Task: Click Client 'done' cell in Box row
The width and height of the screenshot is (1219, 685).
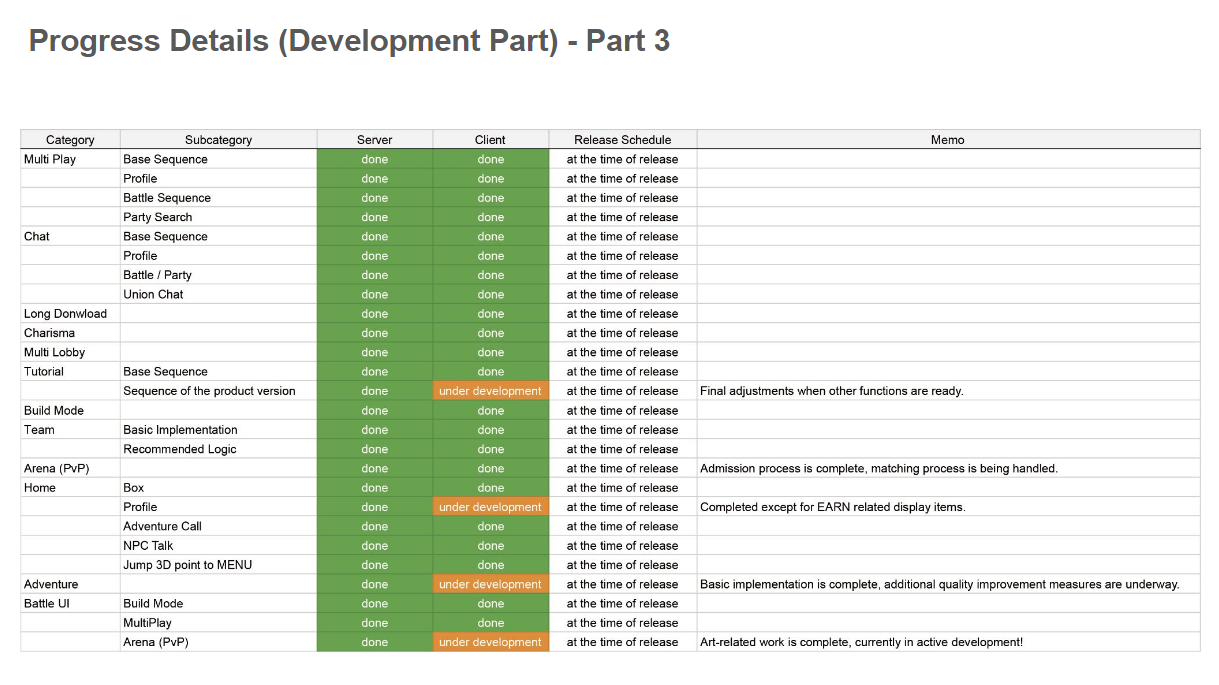Action: 491,488
